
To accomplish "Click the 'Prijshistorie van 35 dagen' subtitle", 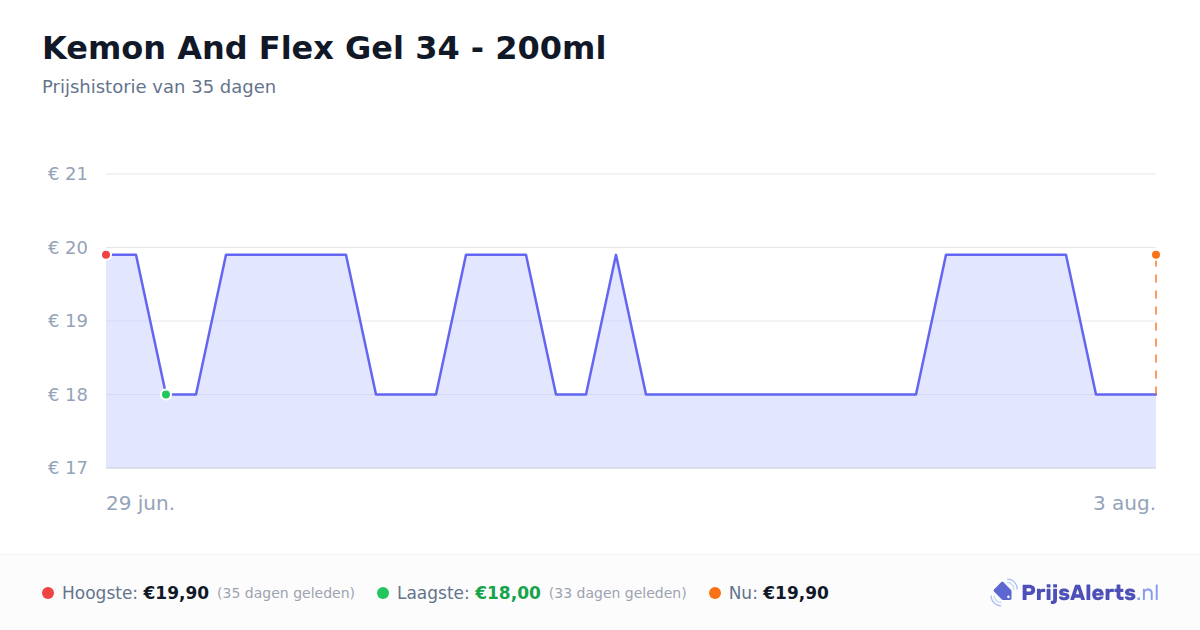I will click(159, 87).
